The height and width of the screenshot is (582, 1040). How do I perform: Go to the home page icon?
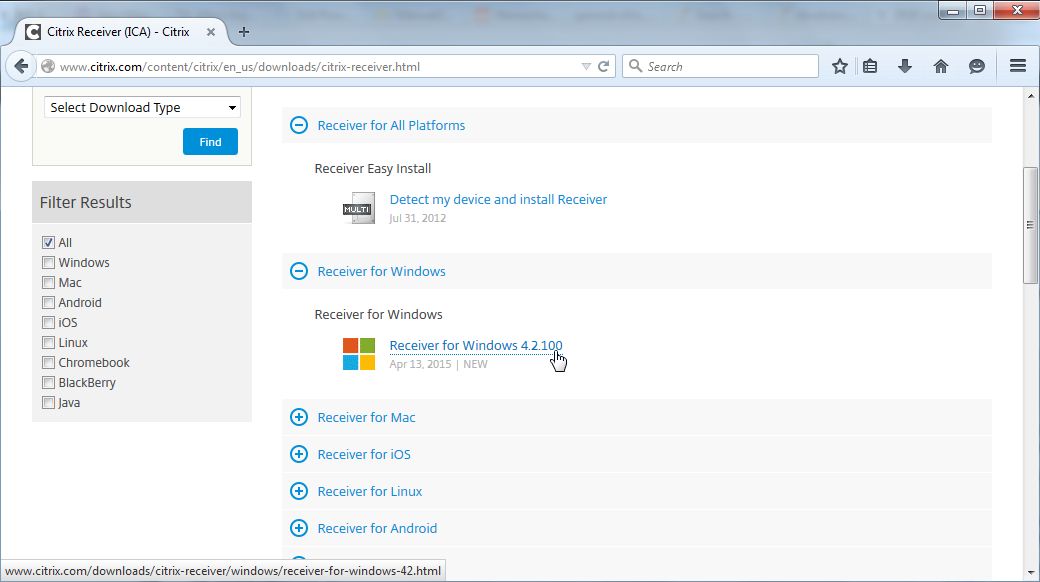tap(940, 67)
